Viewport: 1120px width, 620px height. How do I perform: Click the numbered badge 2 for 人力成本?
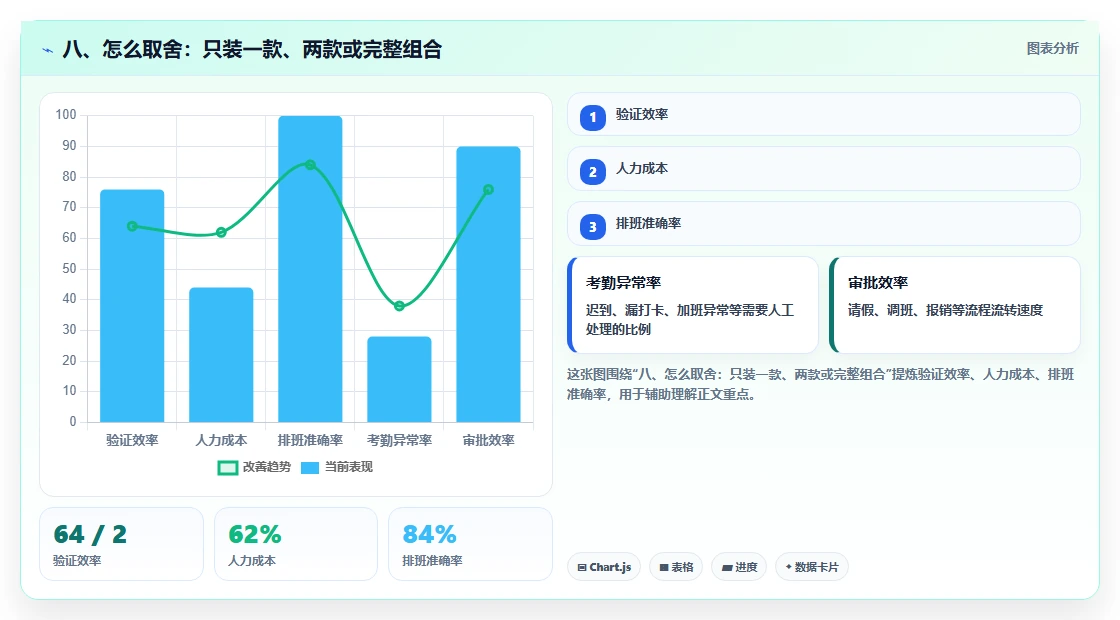point(592,171)
